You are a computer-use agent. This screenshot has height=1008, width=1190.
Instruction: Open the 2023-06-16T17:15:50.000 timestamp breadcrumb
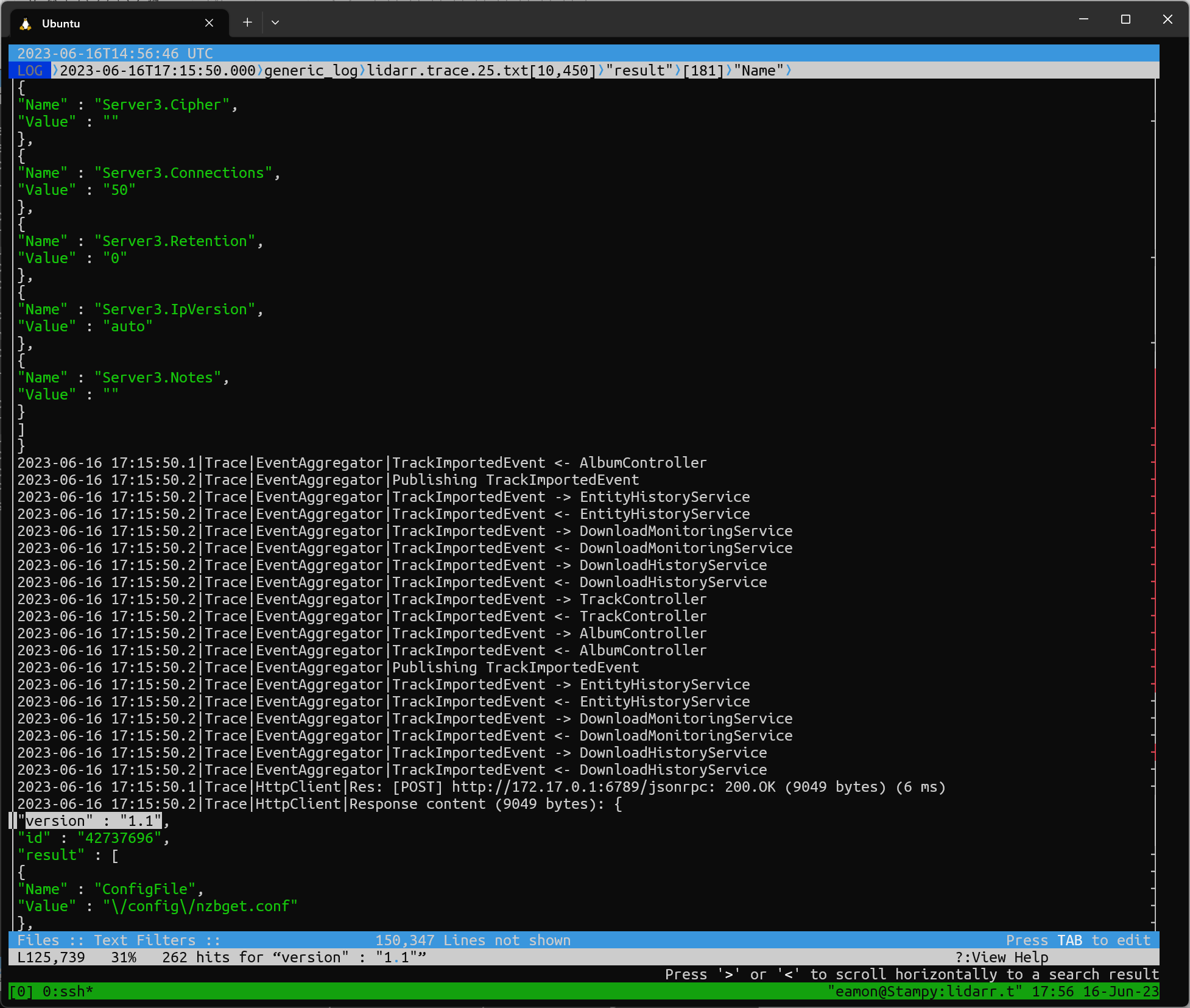pos(158,71)
